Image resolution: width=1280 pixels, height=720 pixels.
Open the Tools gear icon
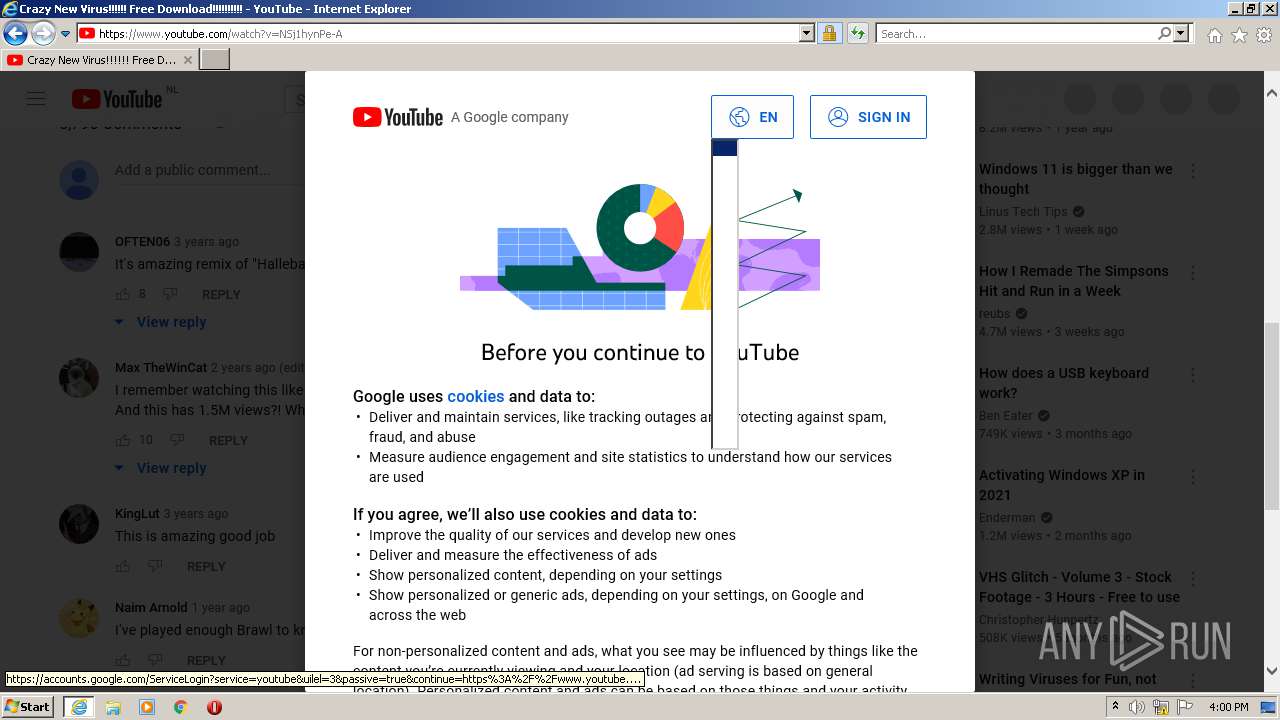coord(1264,35)
